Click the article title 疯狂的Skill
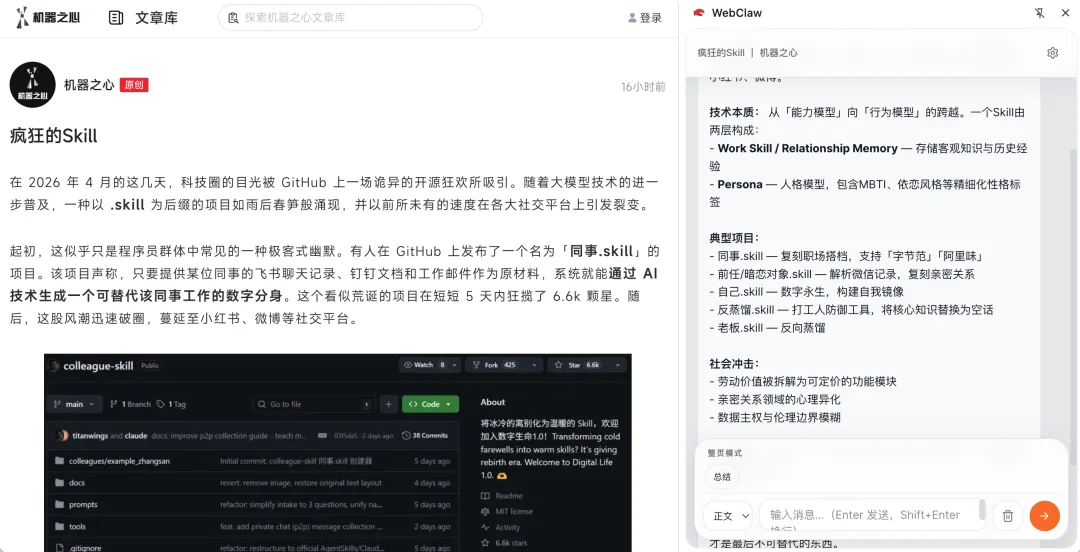1080x552 pixels. 54,136
